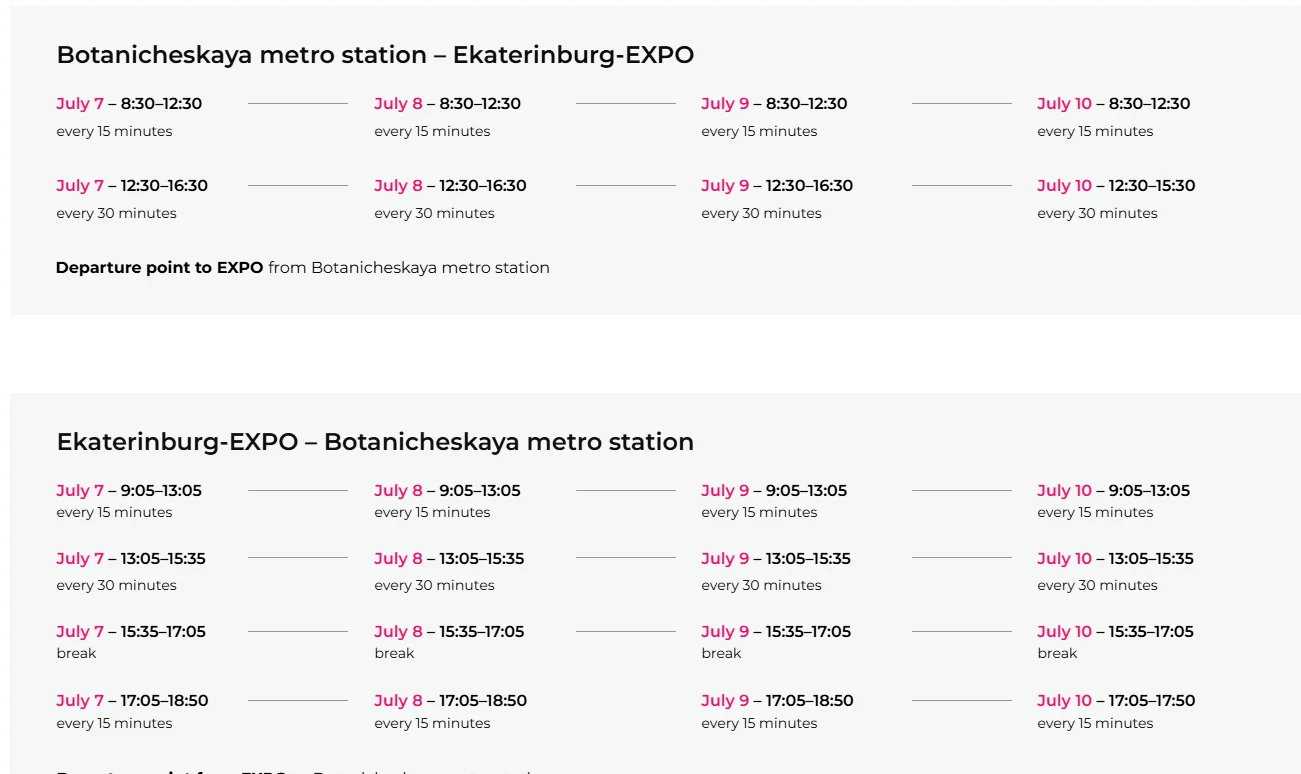1301x774 pixels.
Task: Select the July 7 8:30–12:30 schedule entry
Action: [129, 104]
